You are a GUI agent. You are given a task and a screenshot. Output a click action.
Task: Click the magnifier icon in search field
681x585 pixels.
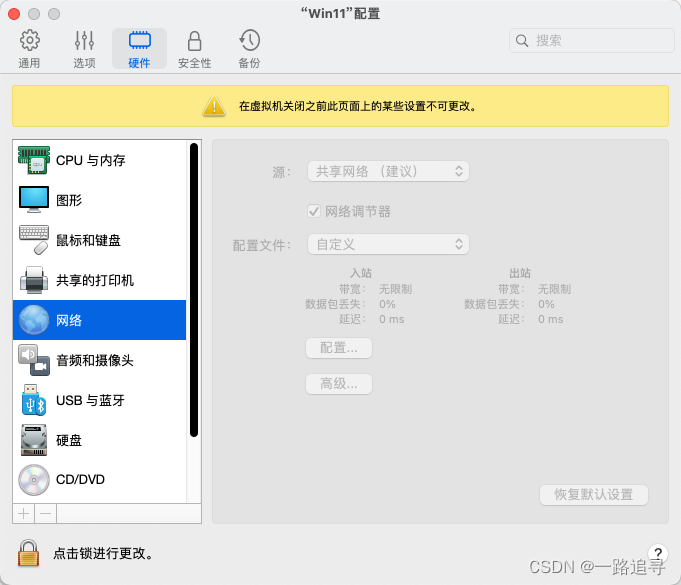tap(522, 41)
